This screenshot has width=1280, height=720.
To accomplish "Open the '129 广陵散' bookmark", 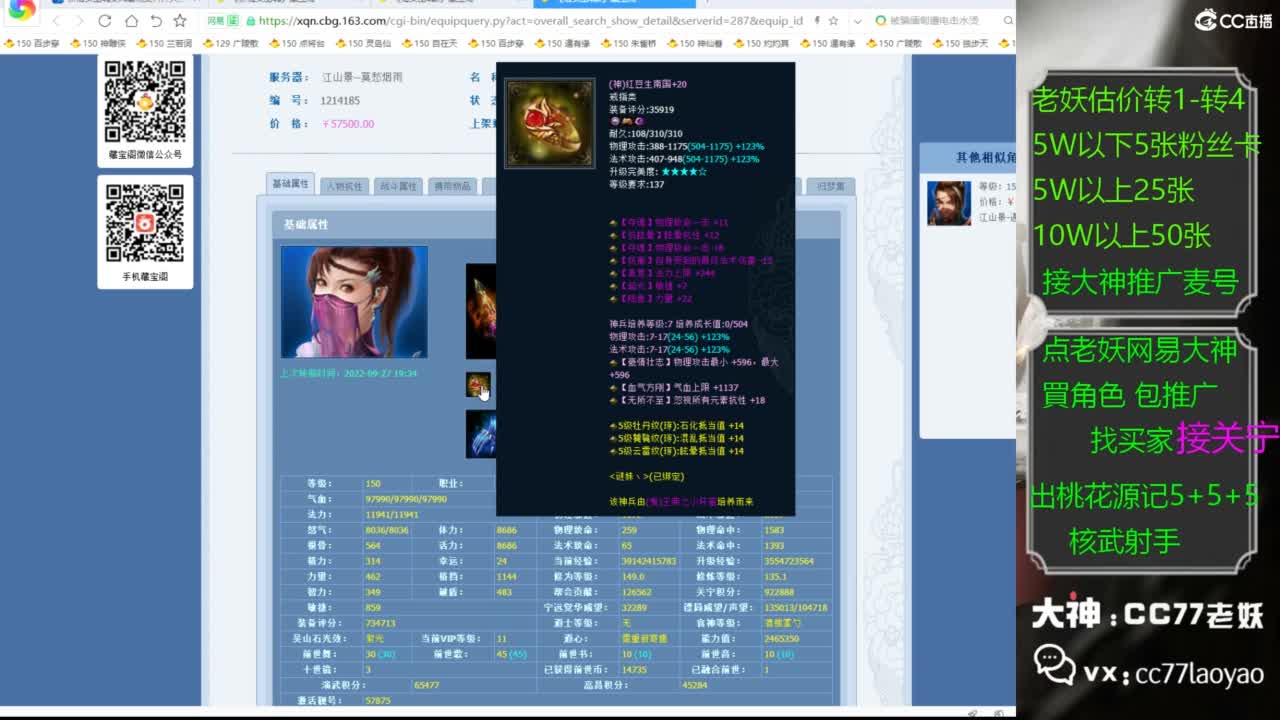I will 230,43.
